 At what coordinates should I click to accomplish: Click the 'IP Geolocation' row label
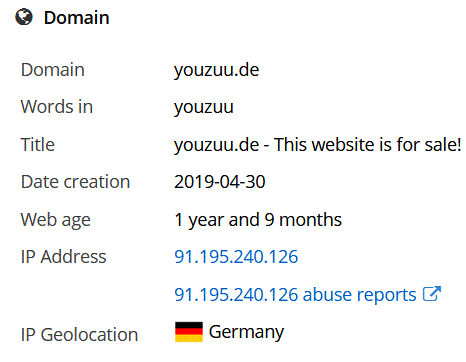coord(79,335)
